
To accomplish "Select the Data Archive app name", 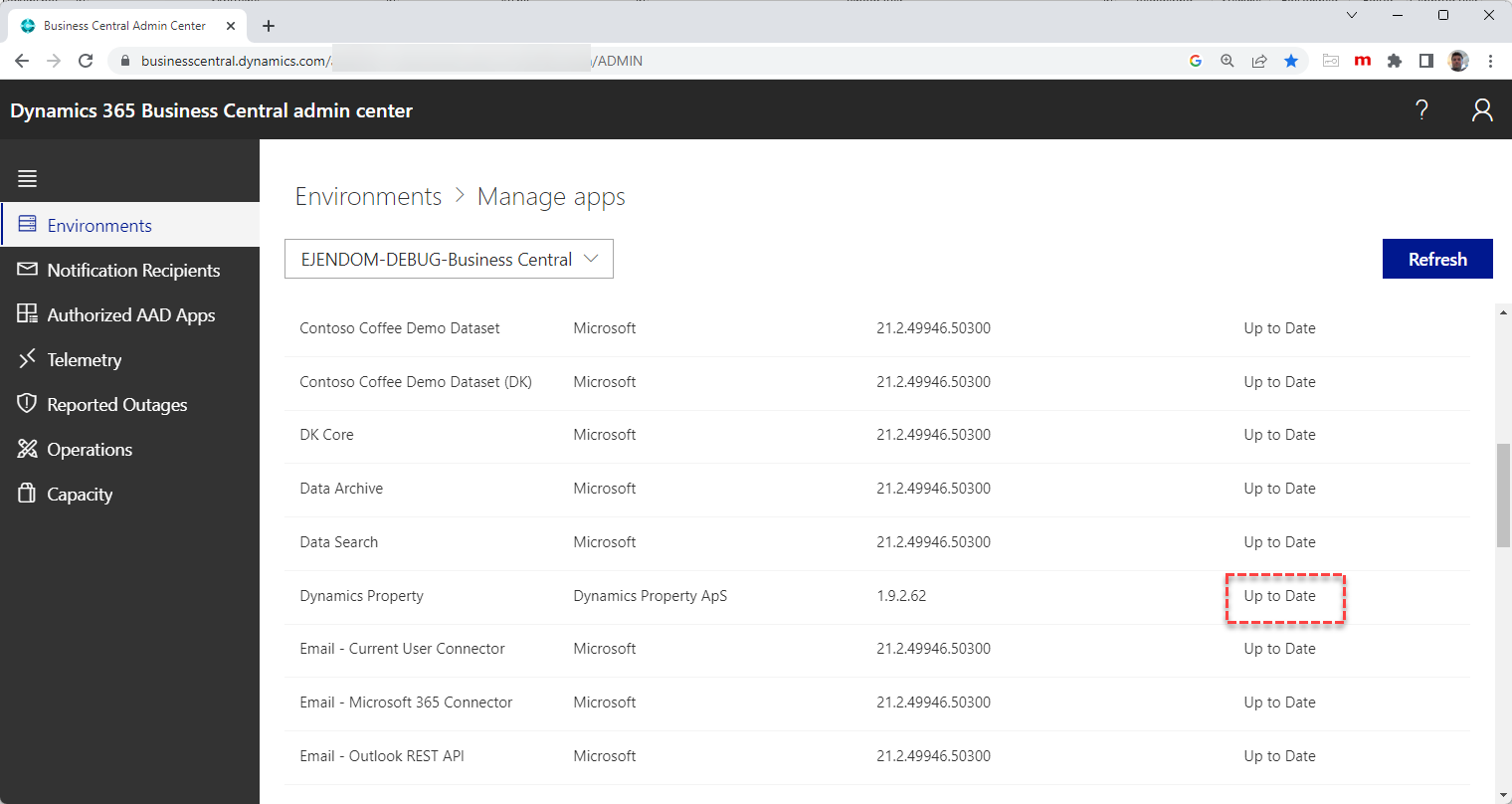I will [x=341, y=489].
